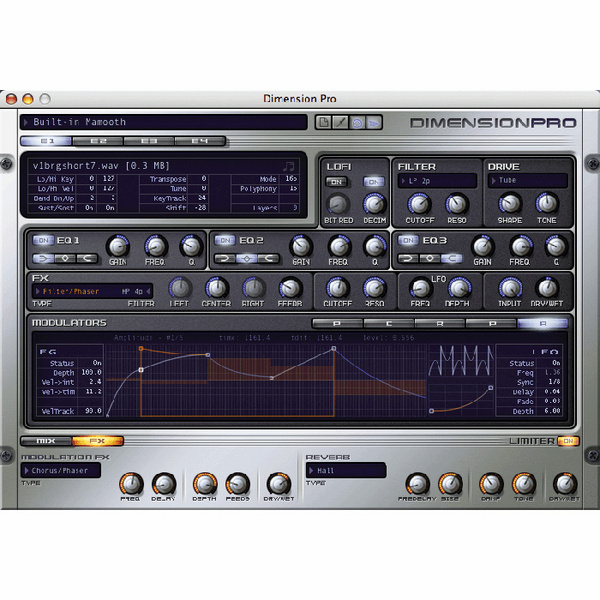Screen dimensions: 600x600
Task: Toggle the LOFI Decim ON button
Action: [x=374, y=182]
